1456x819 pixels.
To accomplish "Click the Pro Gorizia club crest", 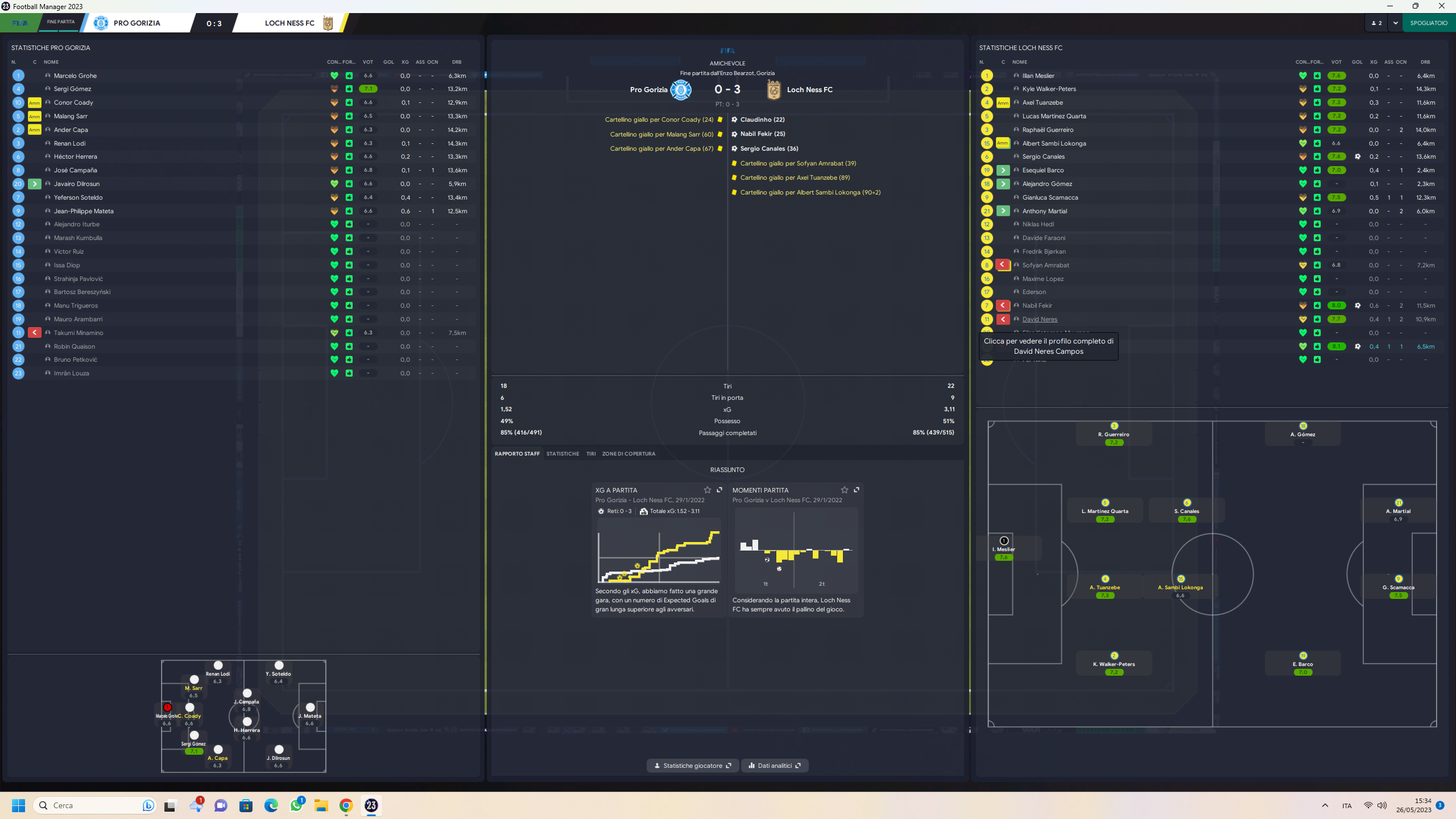I will [680, 89].
